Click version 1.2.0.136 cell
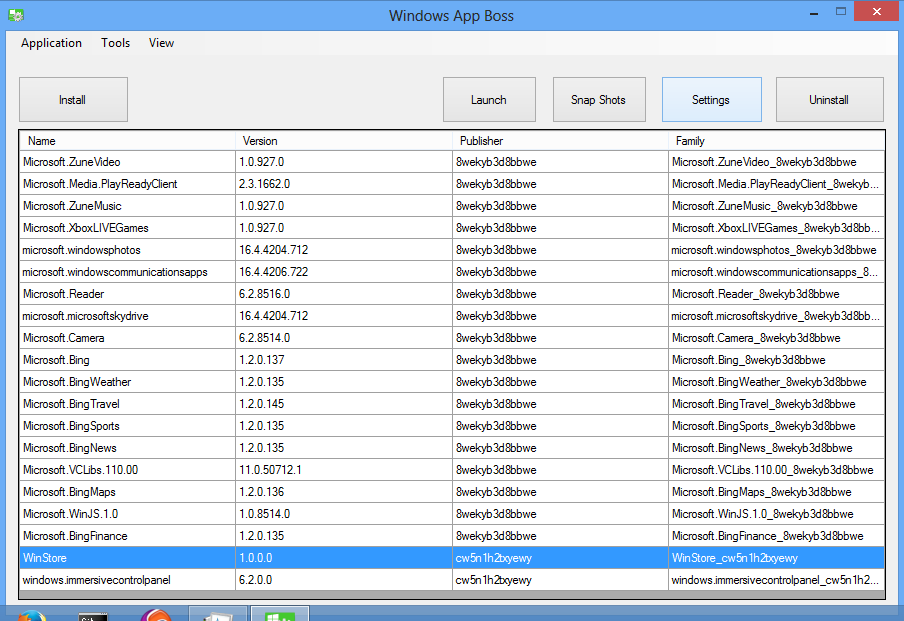The image size is (904, 621). 344,492
